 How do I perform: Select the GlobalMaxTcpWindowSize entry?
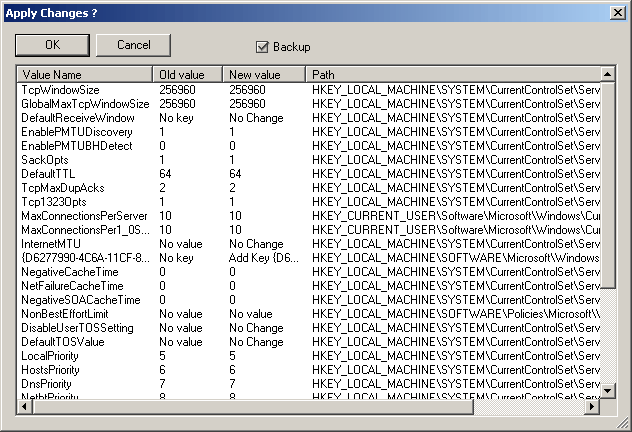(x=85, y=103)
